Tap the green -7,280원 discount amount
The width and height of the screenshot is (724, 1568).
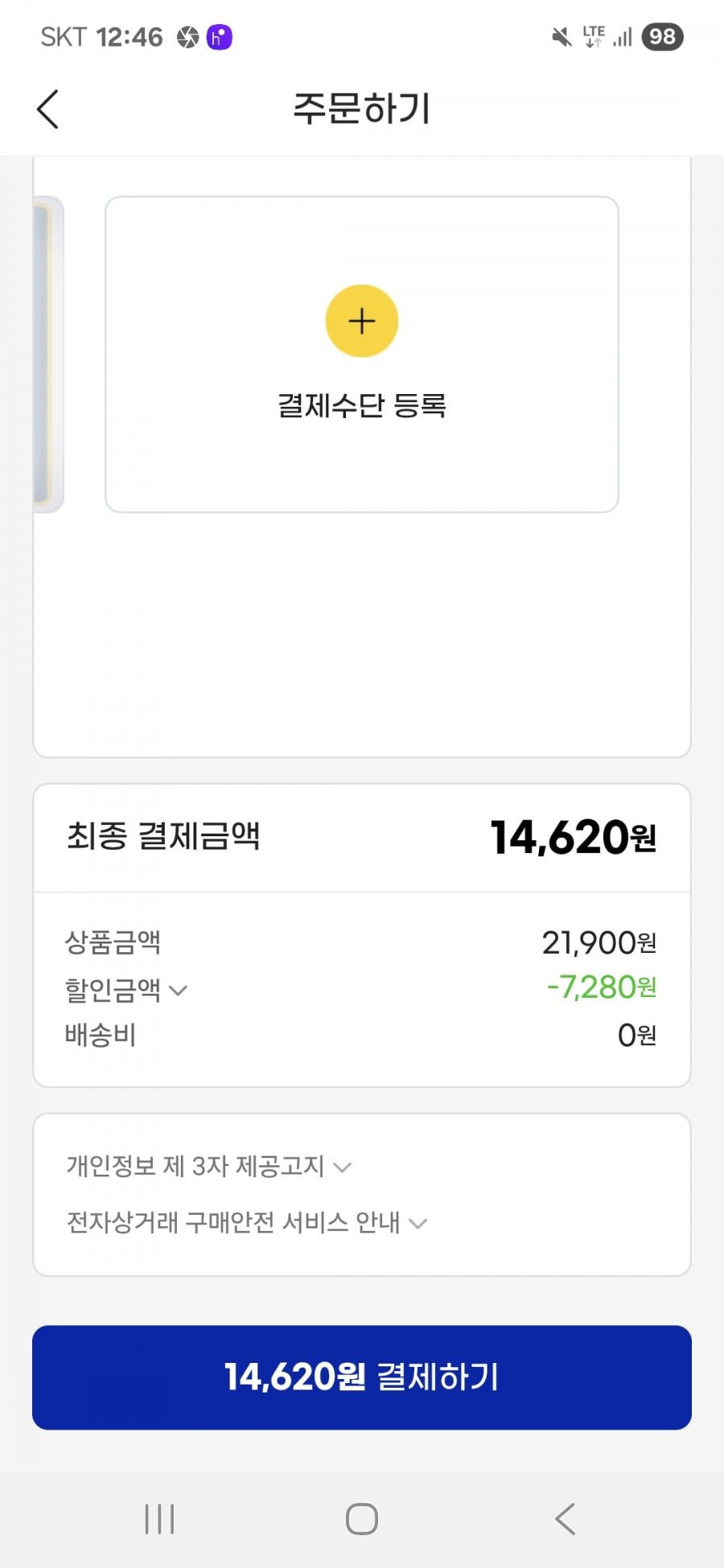tap(602, 987)
